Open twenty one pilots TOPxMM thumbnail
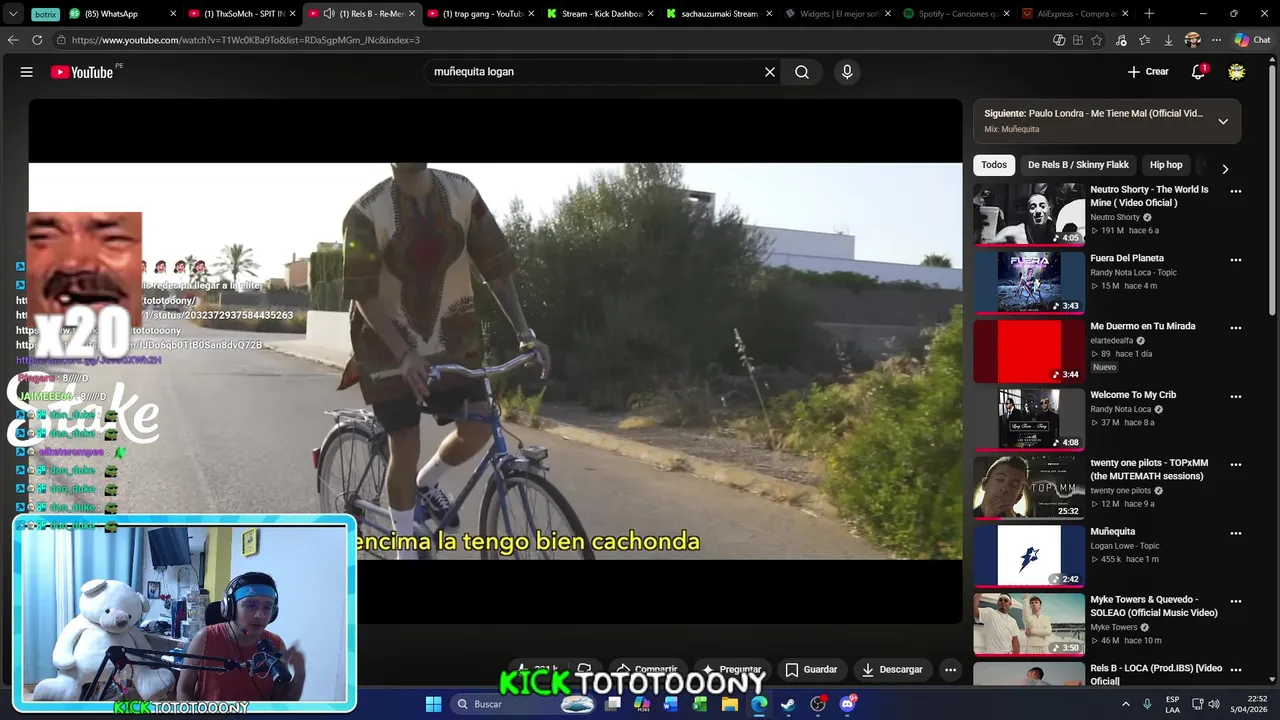This screenshot has width=1280, height=720. tap(1029, 488)
